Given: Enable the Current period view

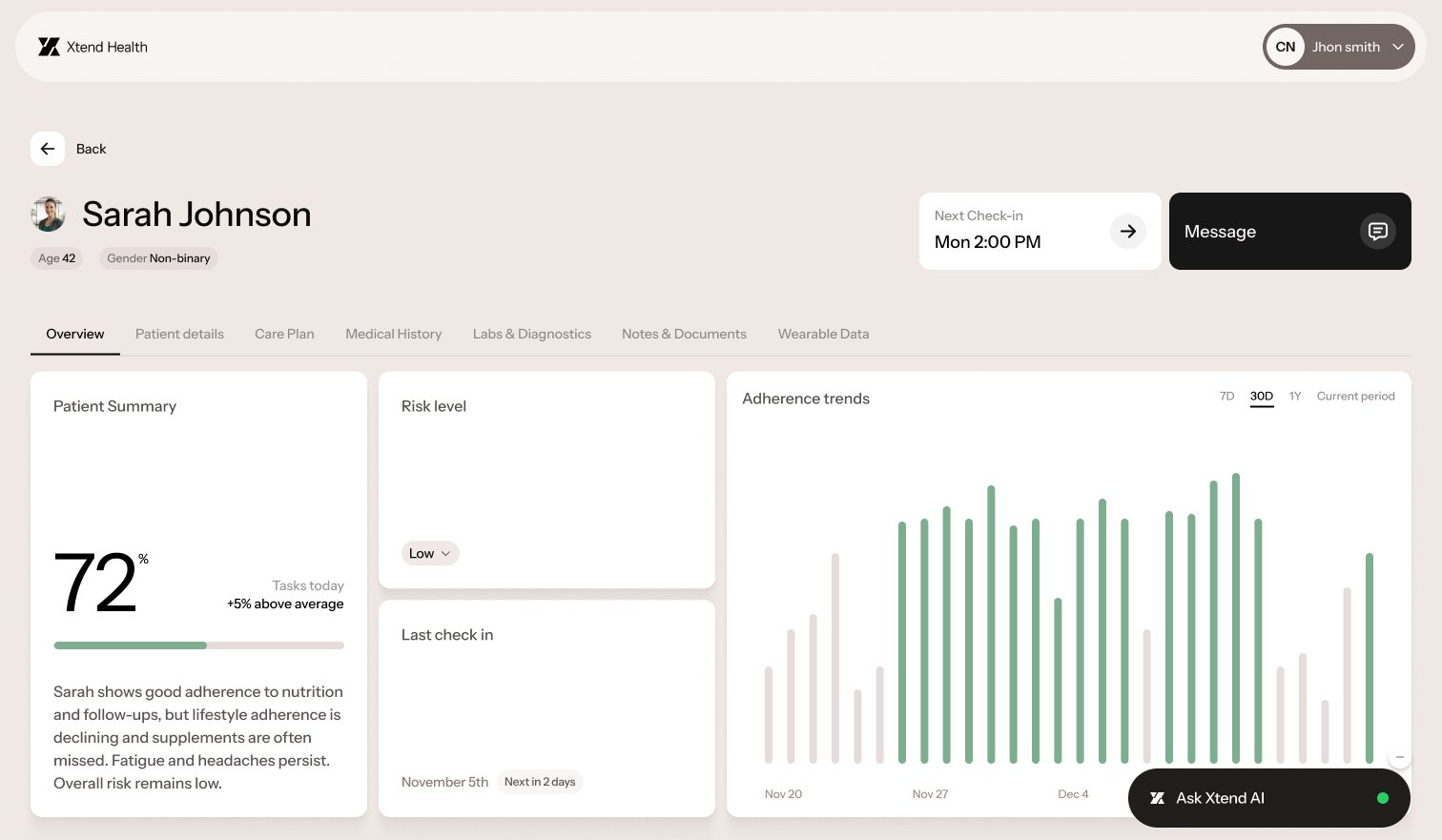Looking at the screenshot, I should pyautogui.click(x=1355, y=396).
